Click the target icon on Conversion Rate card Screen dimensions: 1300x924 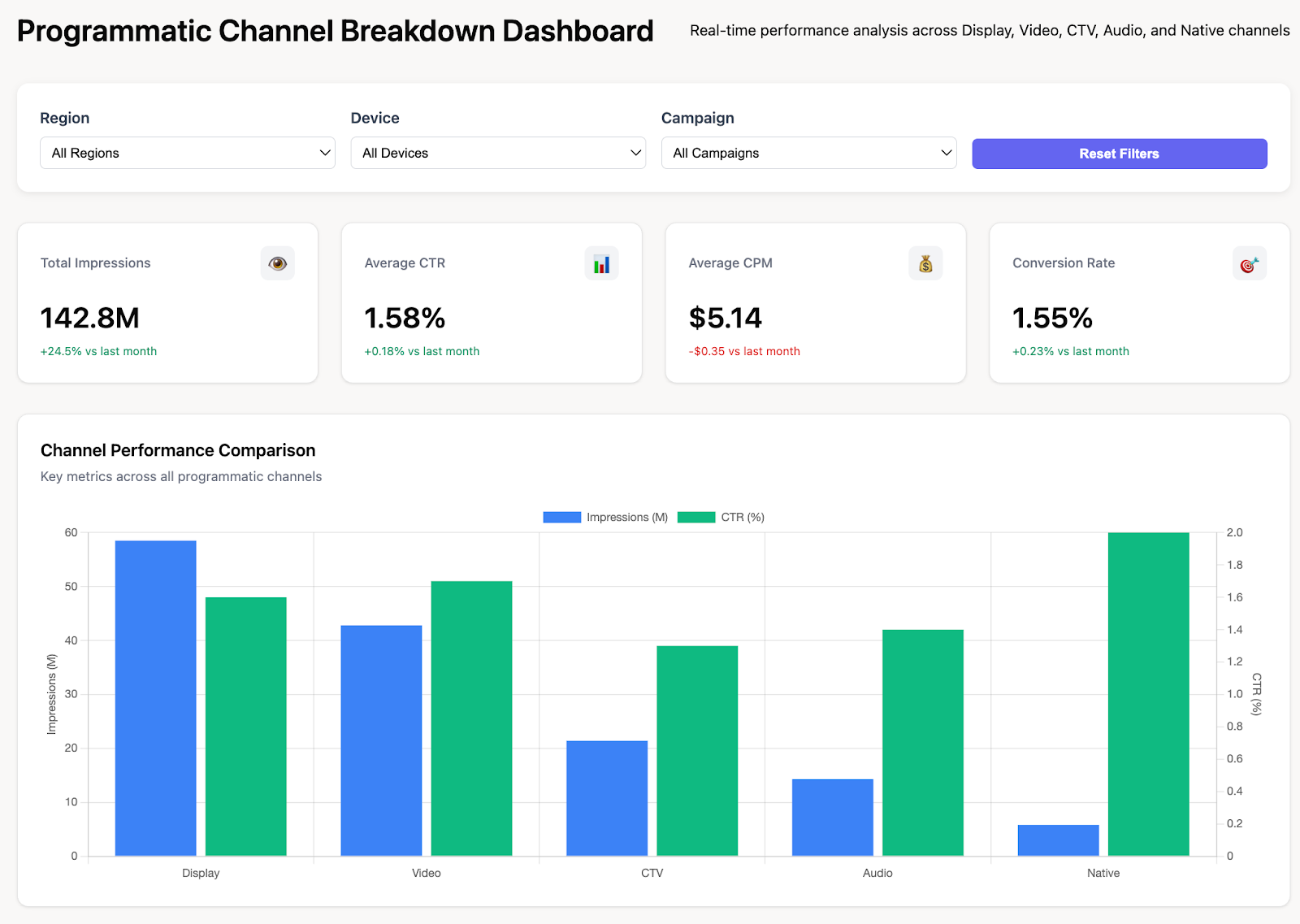coord(1249,262)
